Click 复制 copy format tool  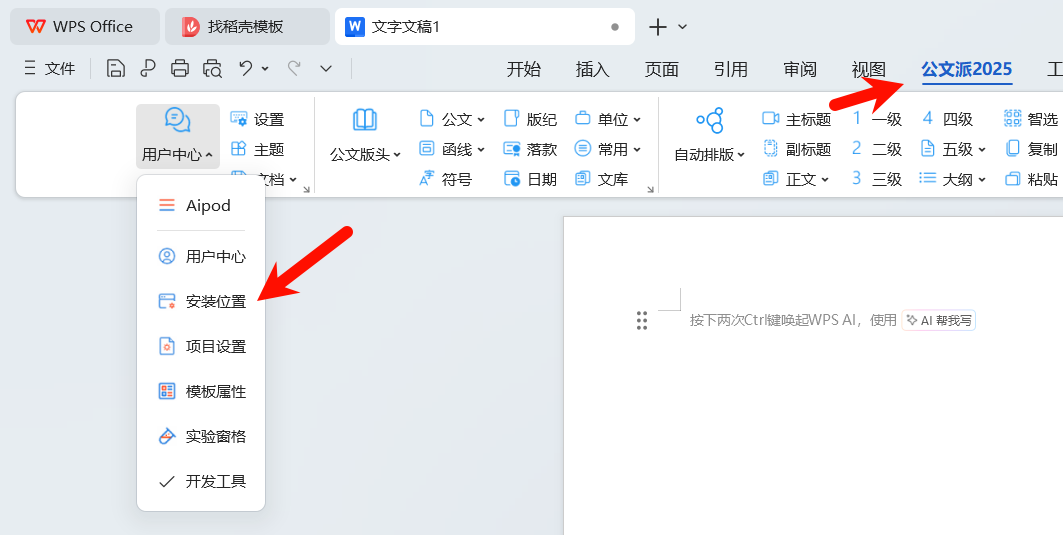[x=1030, y=149]
